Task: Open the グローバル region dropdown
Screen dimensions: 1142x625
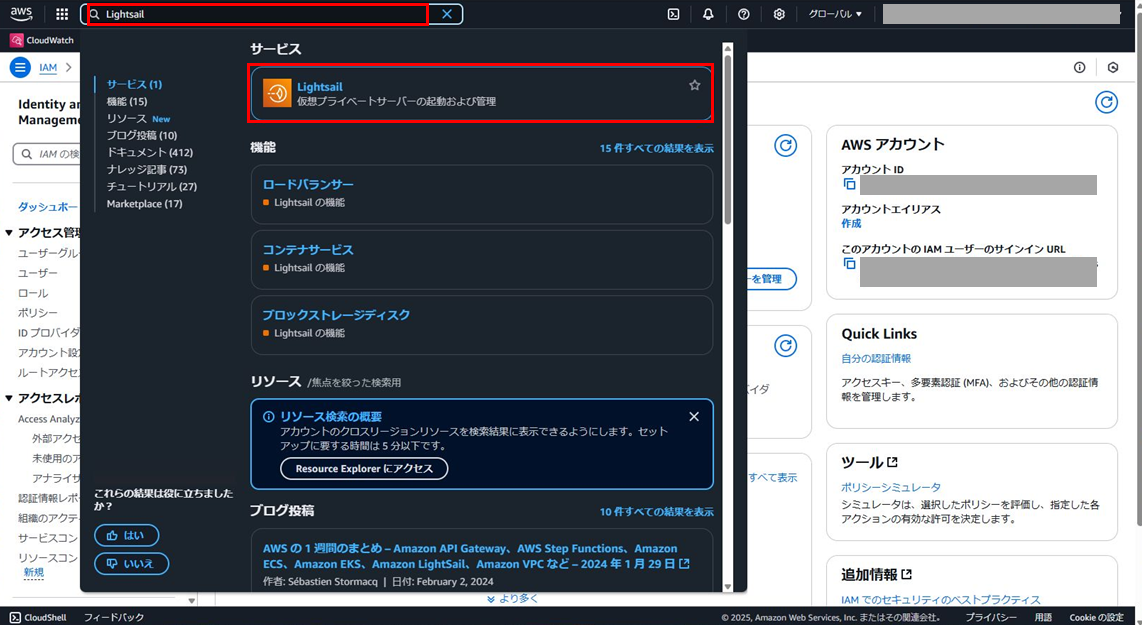Action: [x=837, y=14]
